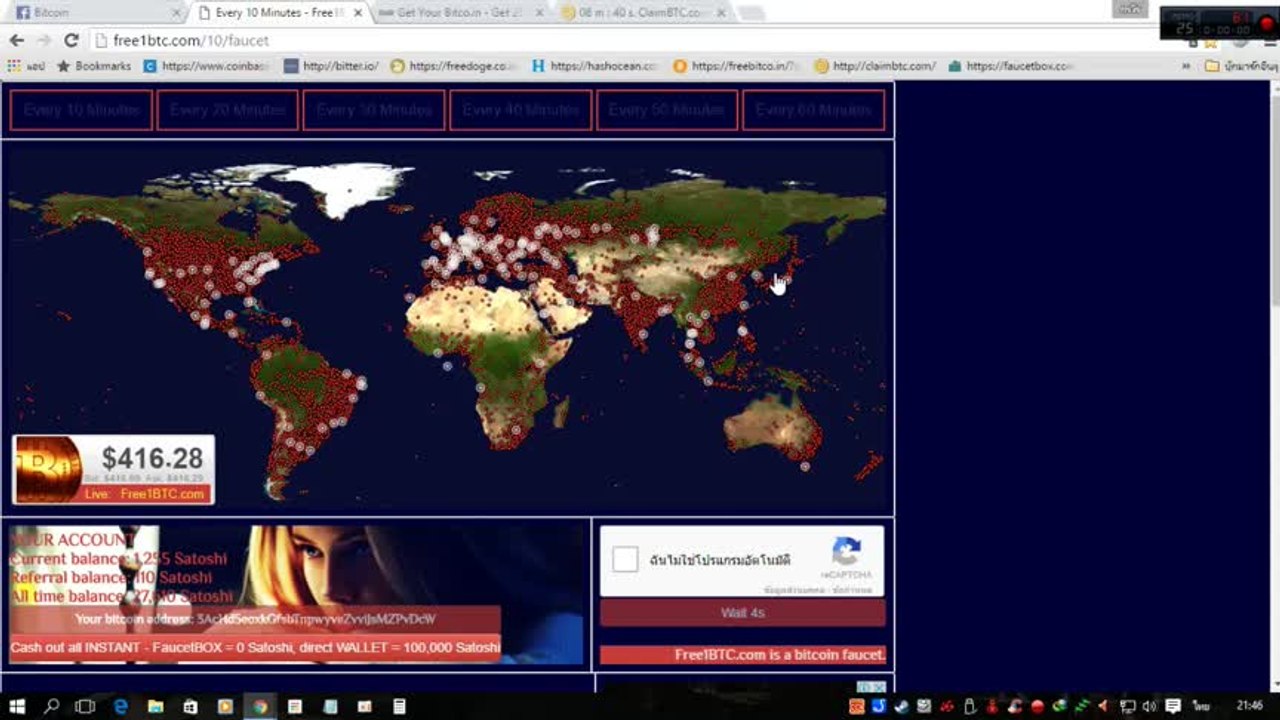
Task: Tick the reCAPTCHA I'm not a robot checkbox
Action: [626, 559]
